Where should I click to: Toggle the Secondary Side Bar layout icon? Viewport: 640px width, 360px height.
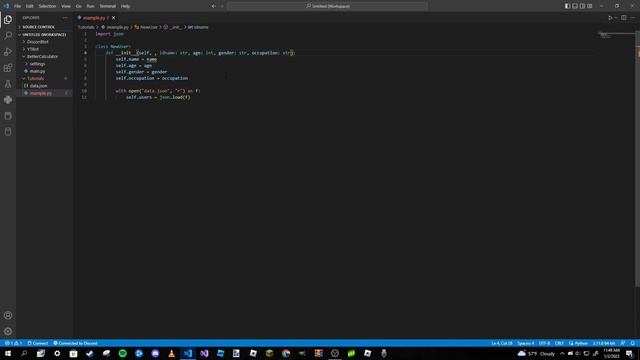point(582,6)
